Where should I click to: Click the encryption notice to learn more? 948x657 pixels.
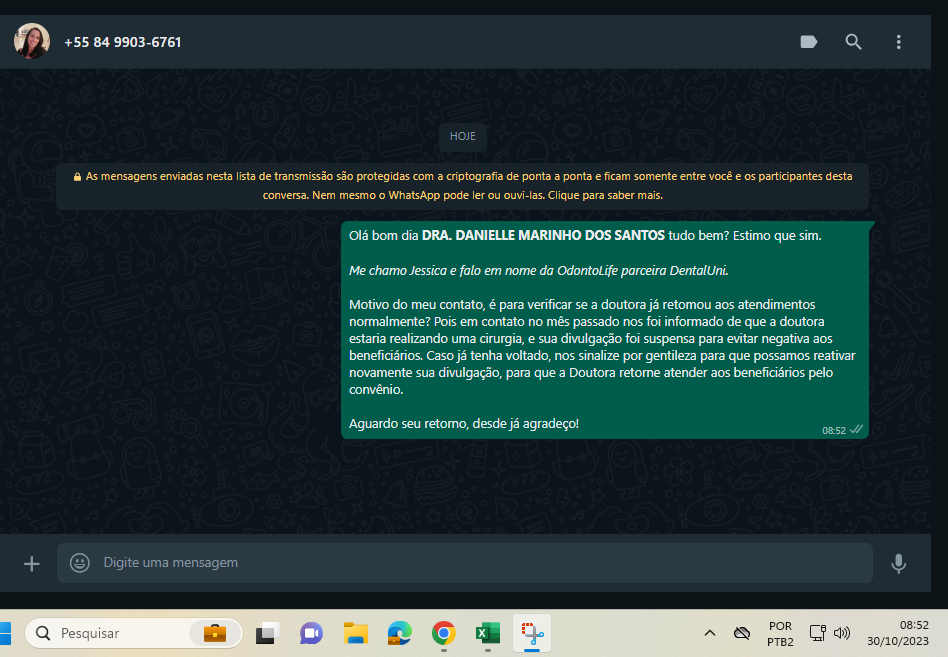pos(463,186)
